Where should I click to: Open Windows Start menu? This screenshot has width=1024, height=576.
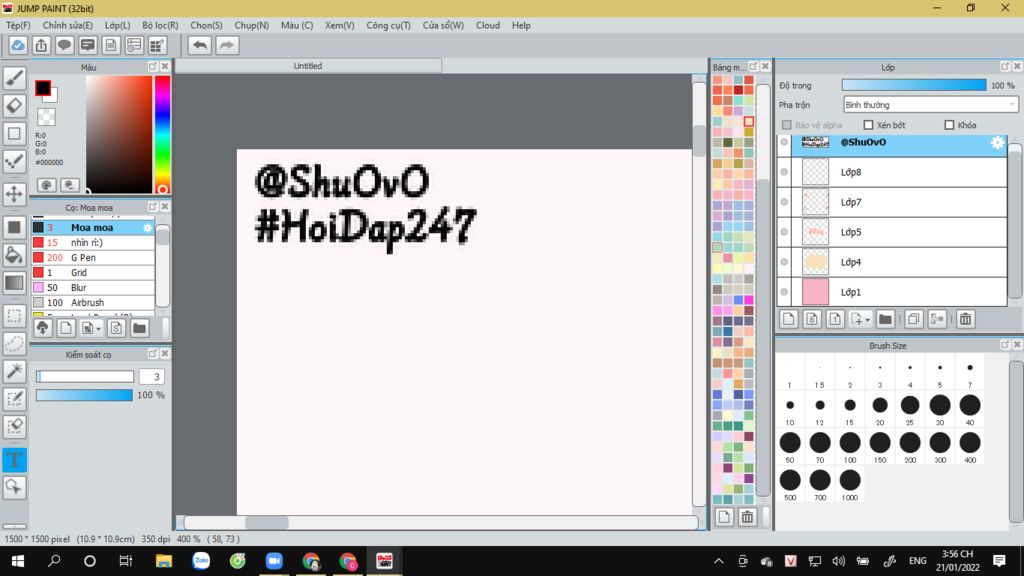18,561
